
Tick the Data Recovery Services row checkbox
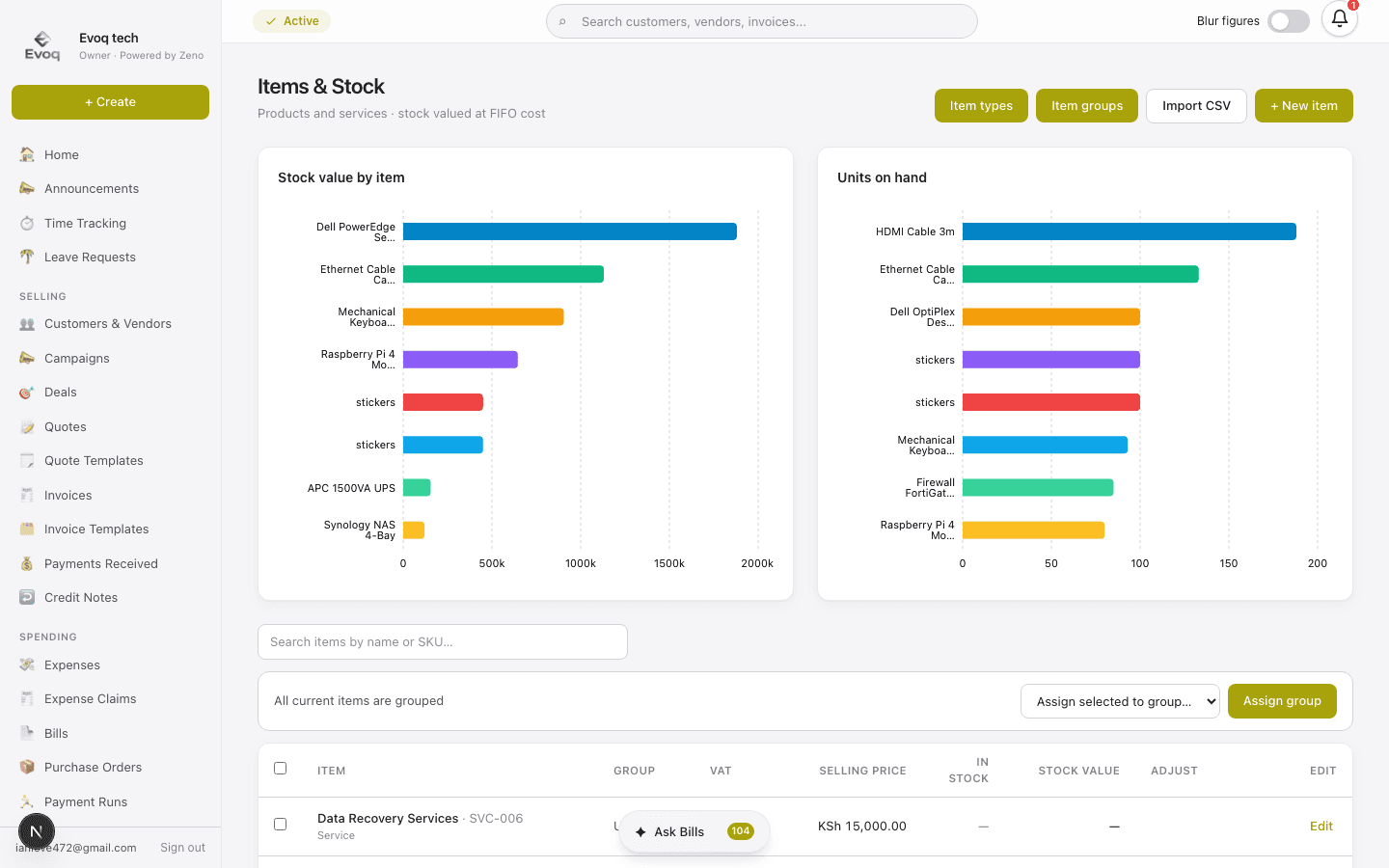[281, 825]
